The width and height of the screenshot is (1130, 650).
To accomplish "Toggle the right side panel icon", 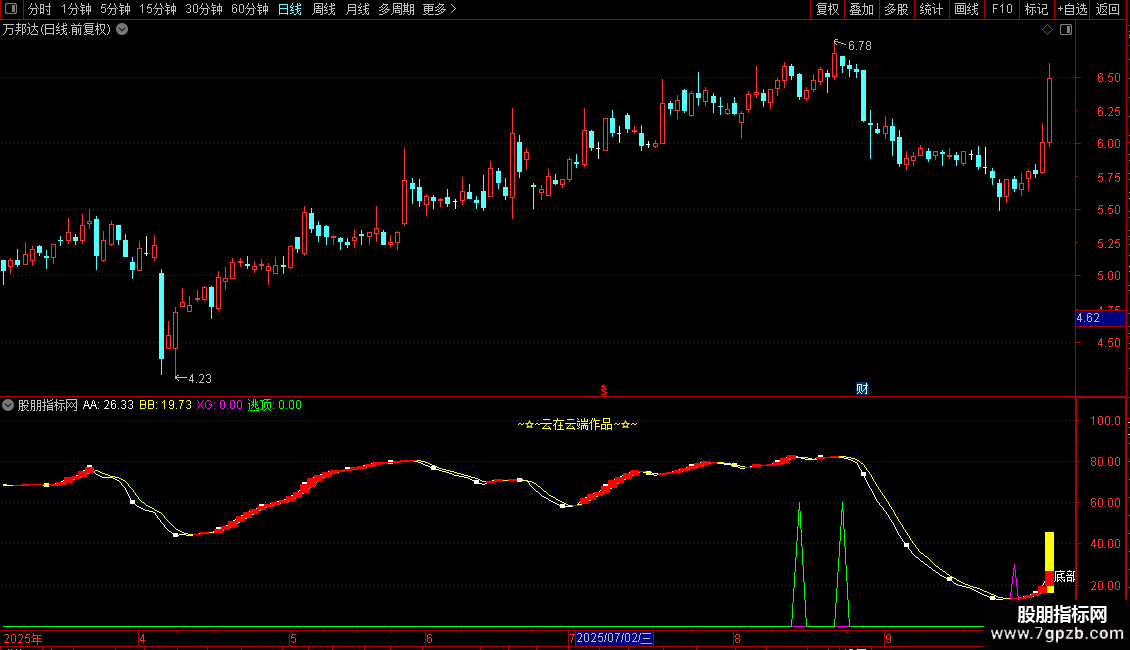I will tap(1066, 30).
